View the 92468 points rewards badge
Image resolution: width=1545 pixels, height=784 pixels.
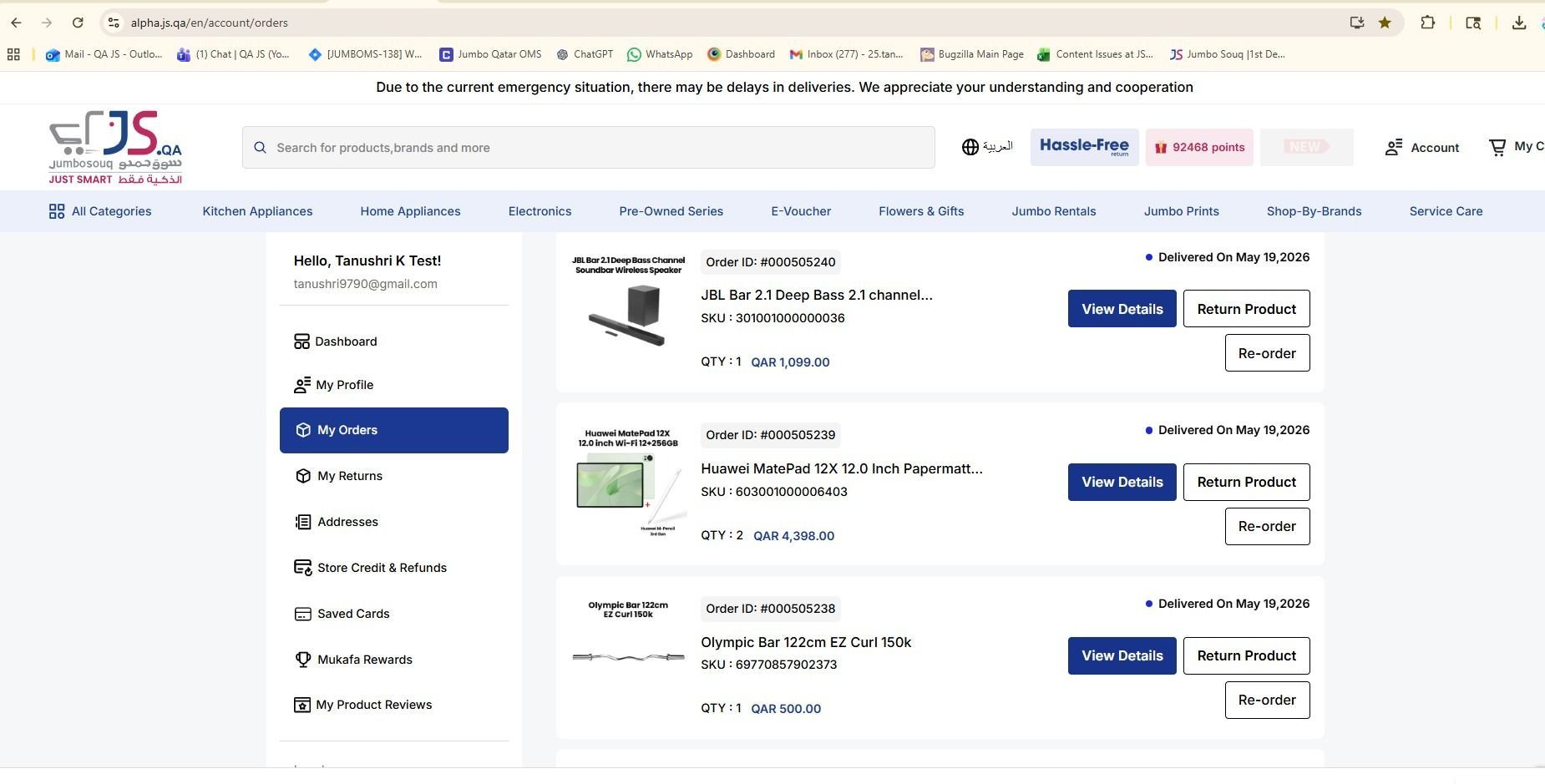1199,147
